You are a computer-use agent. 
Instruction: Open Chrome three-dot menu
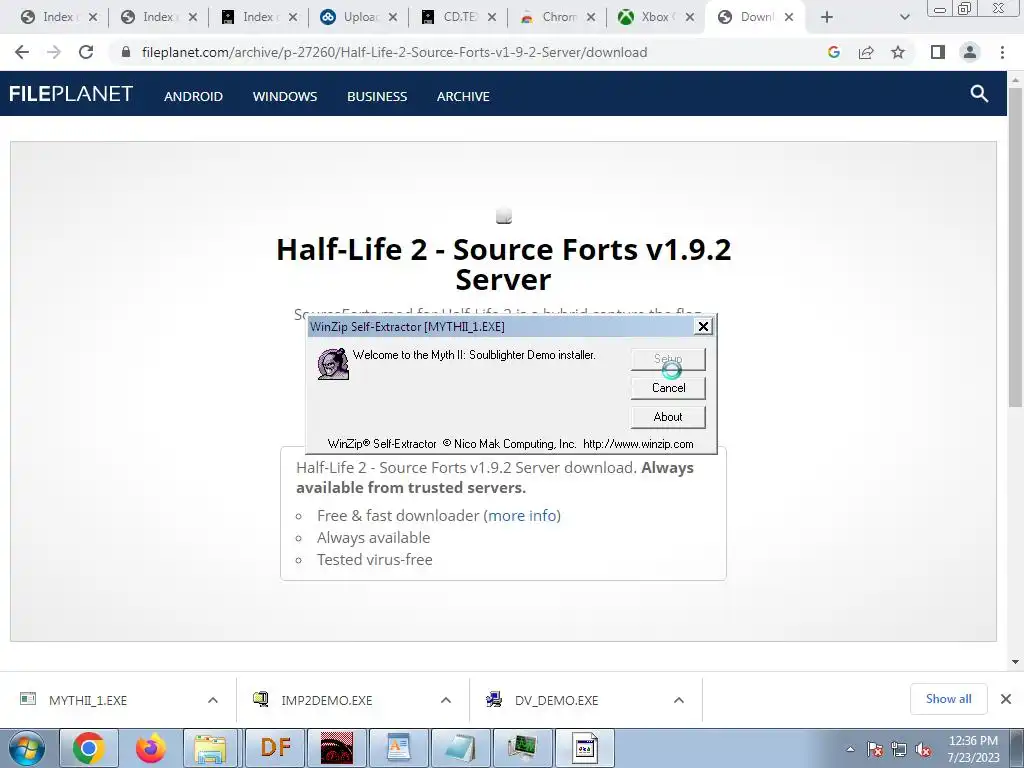coord(1002,52)
